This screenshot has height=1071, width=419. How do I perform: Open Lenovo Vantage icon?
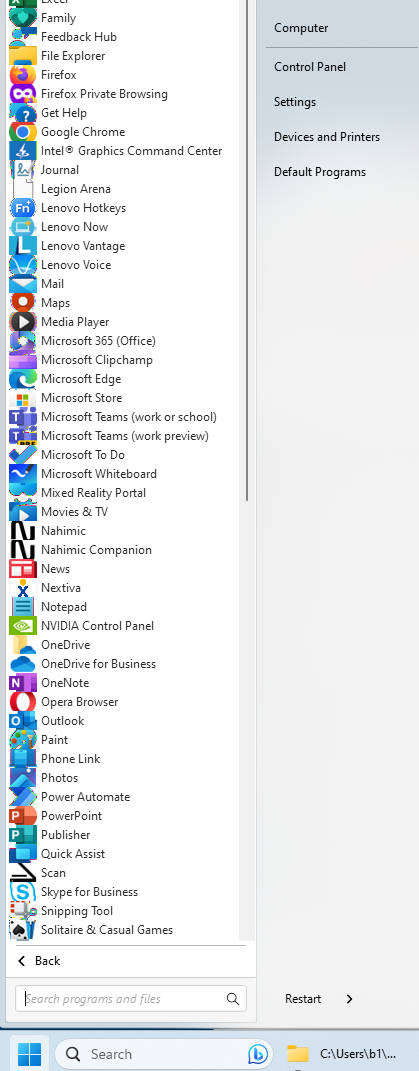point(23,246)
